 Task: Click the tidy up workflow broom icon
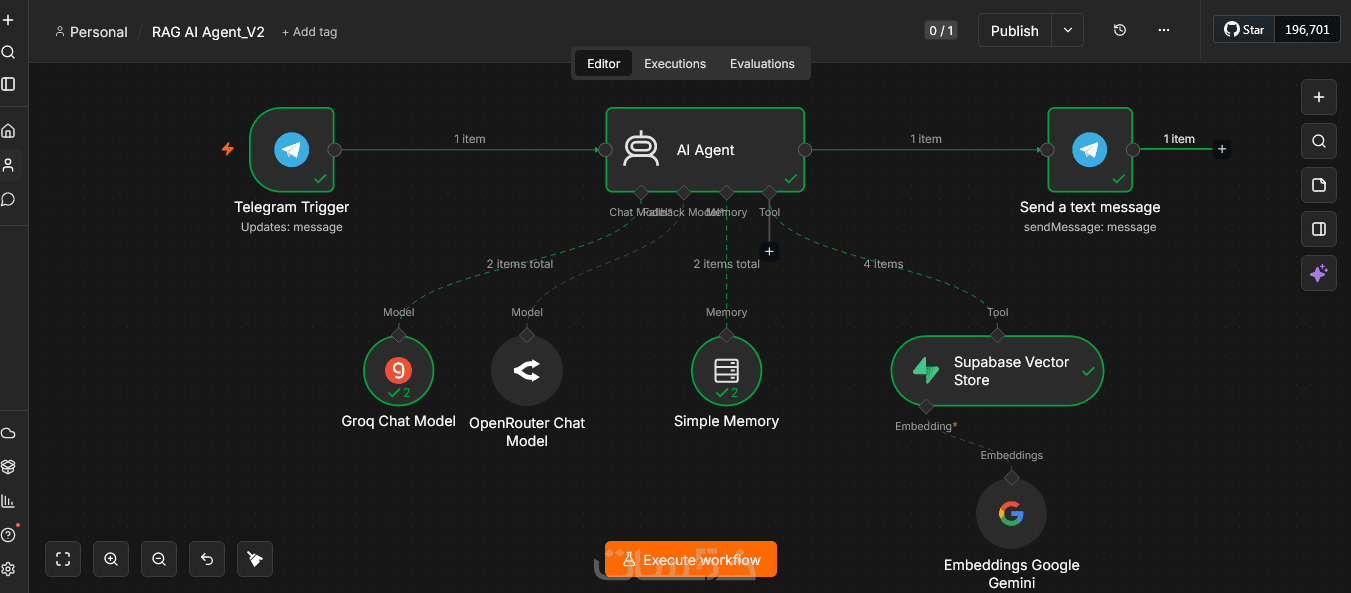click(x=255, y=559)
